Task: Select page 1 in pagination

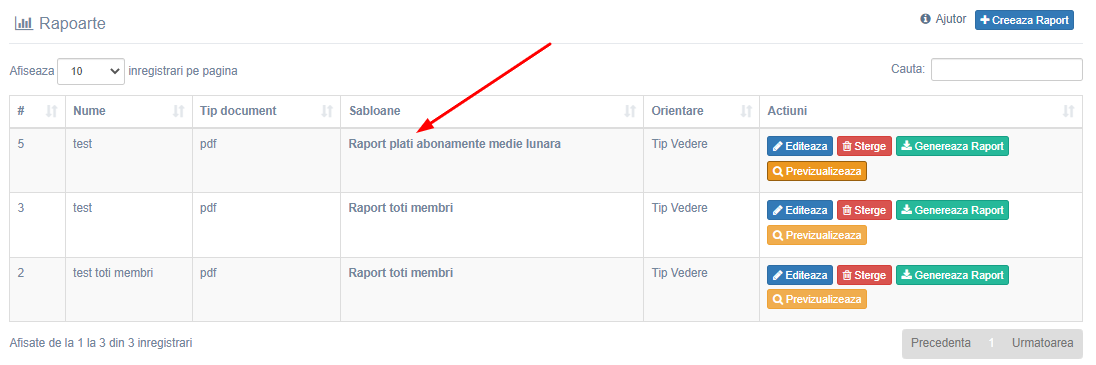Action: pos(991,343)
